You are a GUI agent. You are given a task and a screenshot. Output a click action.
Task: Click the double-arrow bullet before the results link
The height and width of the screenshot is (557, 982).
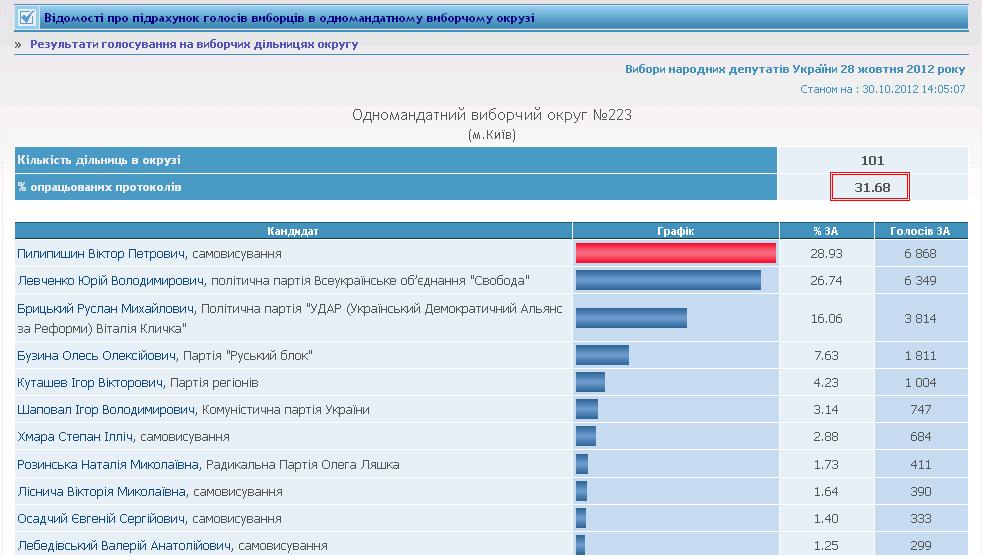click(x=18, y=45)
